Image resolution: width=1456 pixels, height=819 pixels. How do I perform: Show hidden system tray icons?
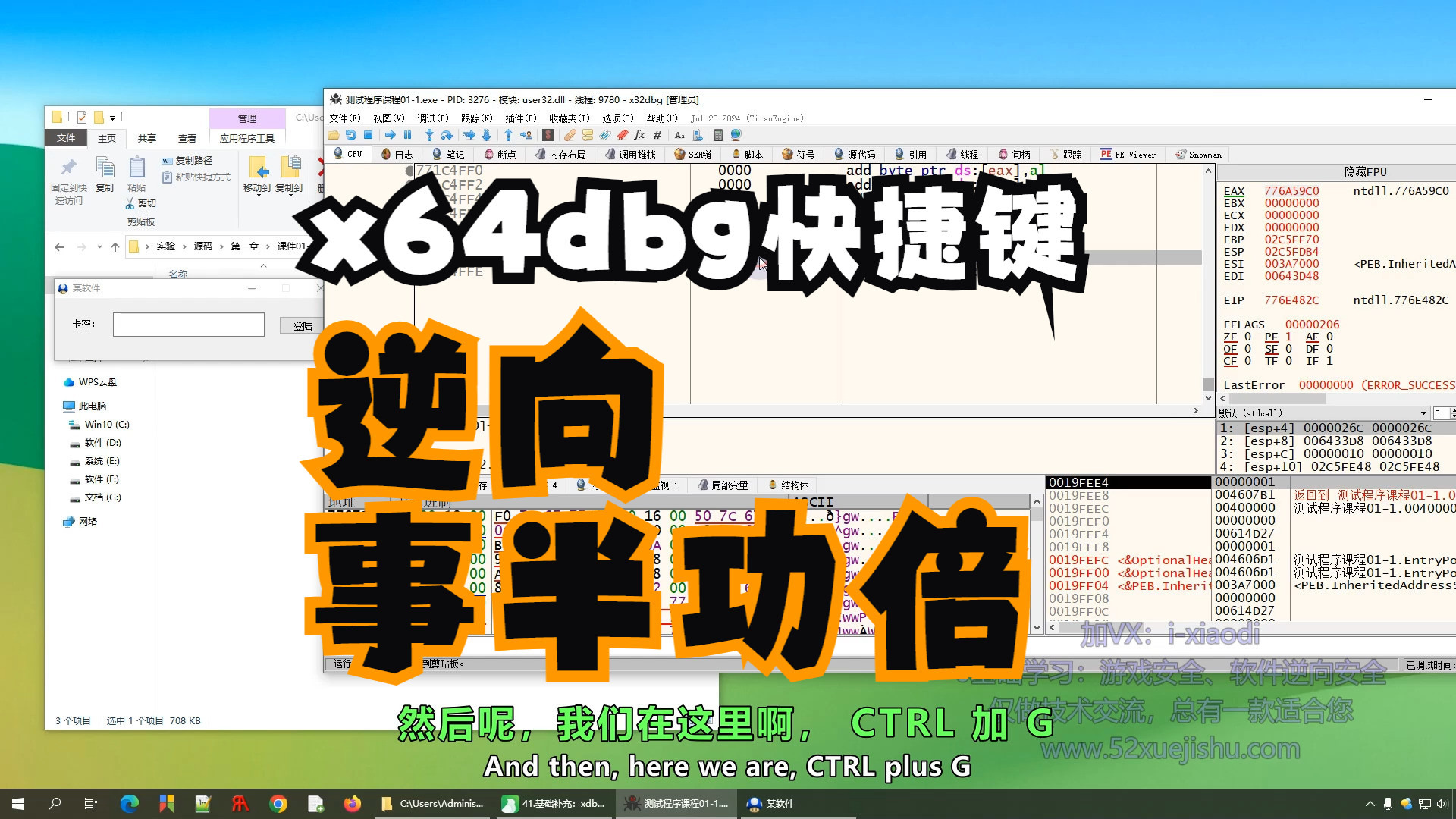click(1370, 804)
